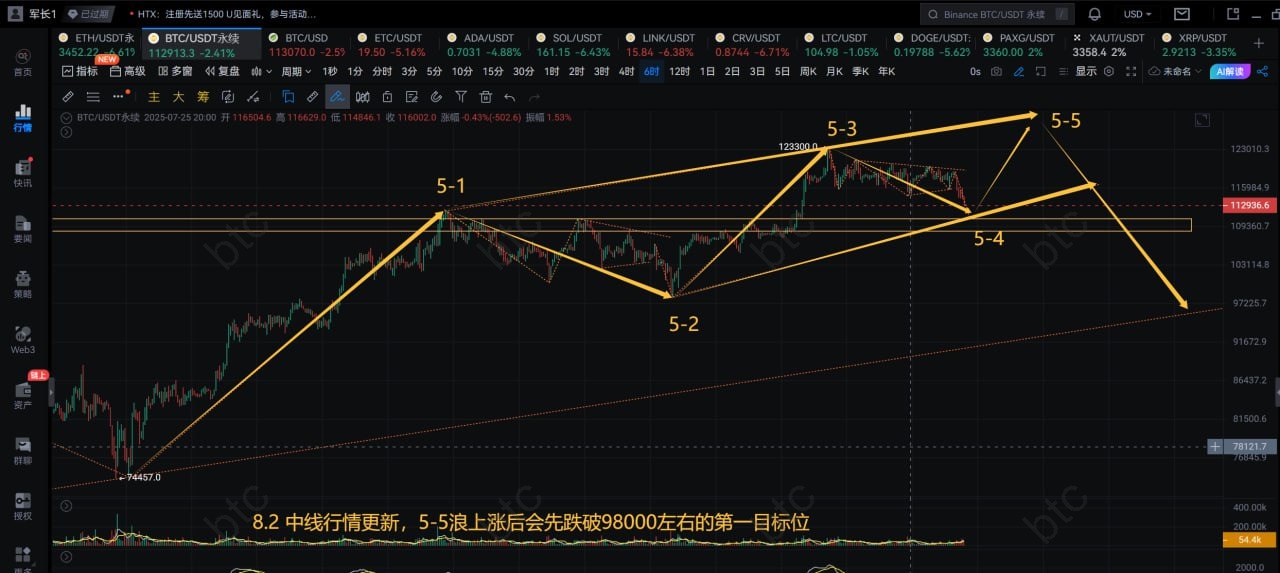This screenshot has height=573, width=1280.
Task: Open the 复盘 replay button
Action: click(x=222, y=72)
